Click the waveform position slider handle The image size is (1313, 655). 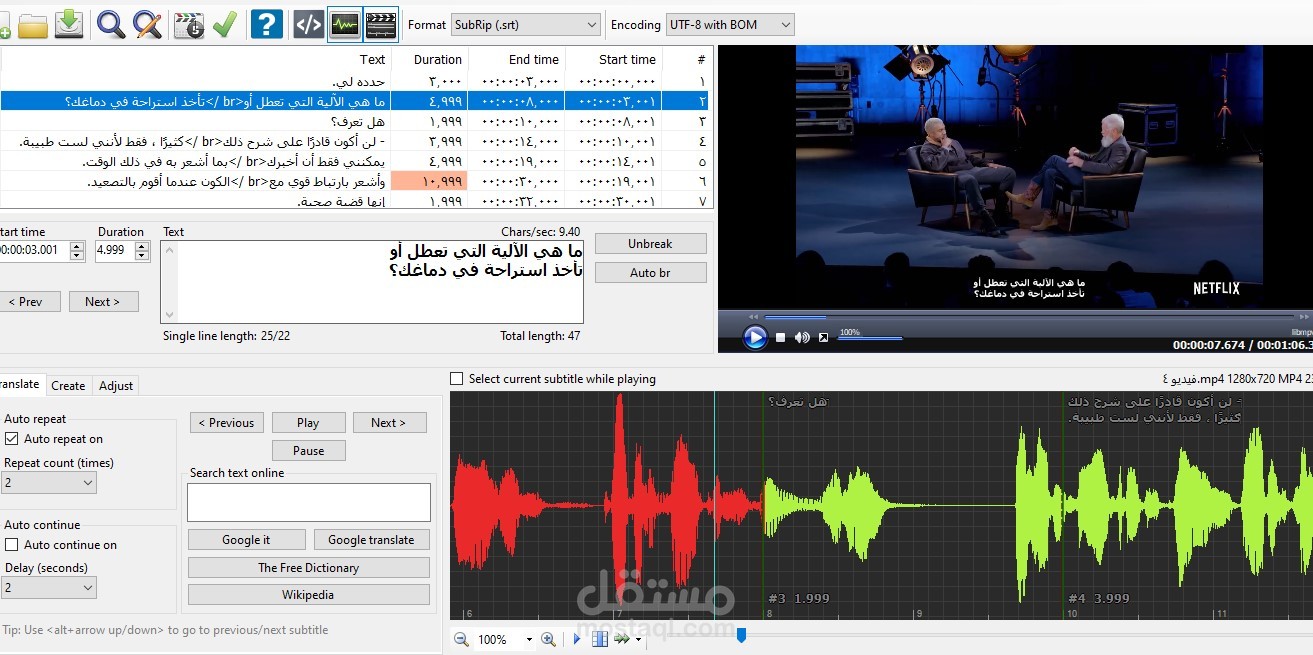pos(741,634)
